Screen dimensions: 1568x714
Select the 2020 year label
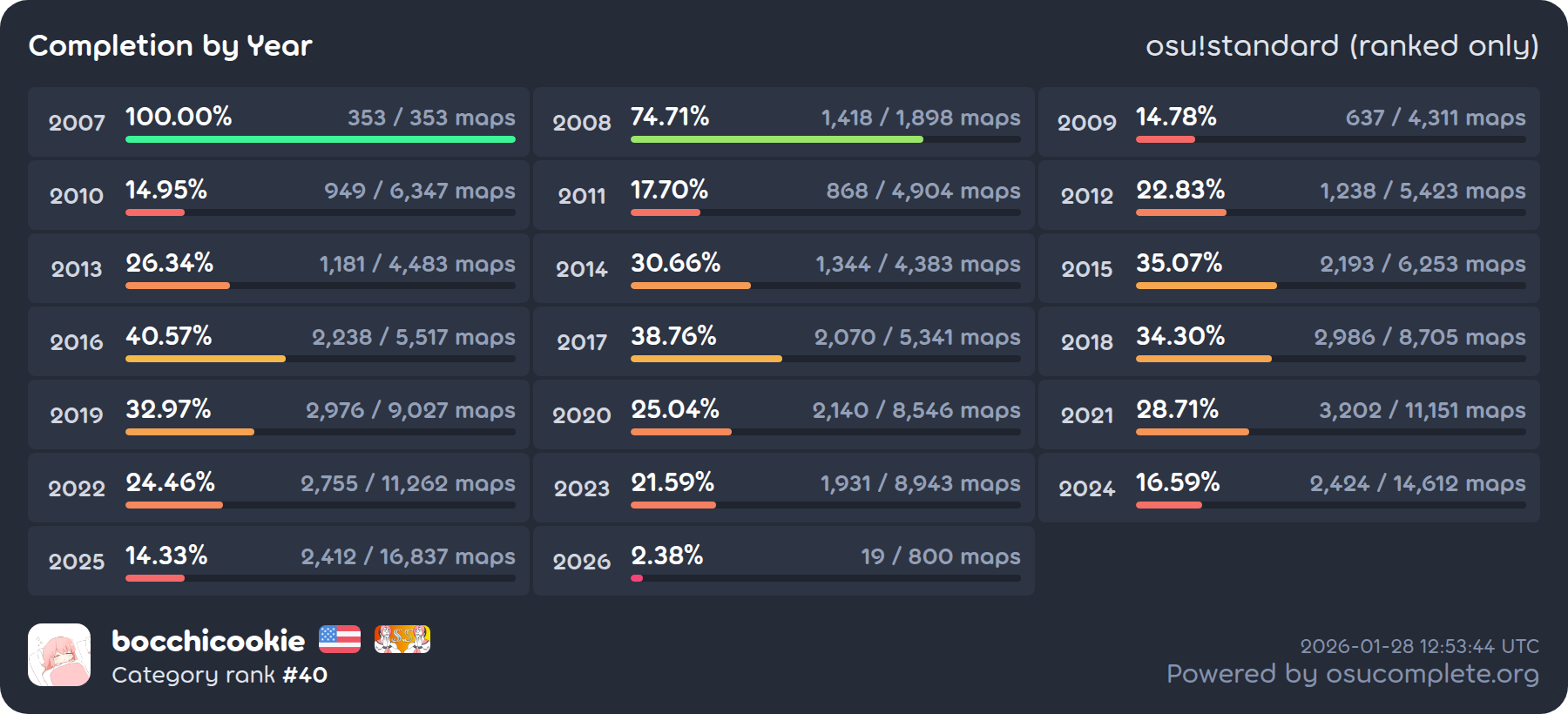pyautogui.click(x=582, y=415)
